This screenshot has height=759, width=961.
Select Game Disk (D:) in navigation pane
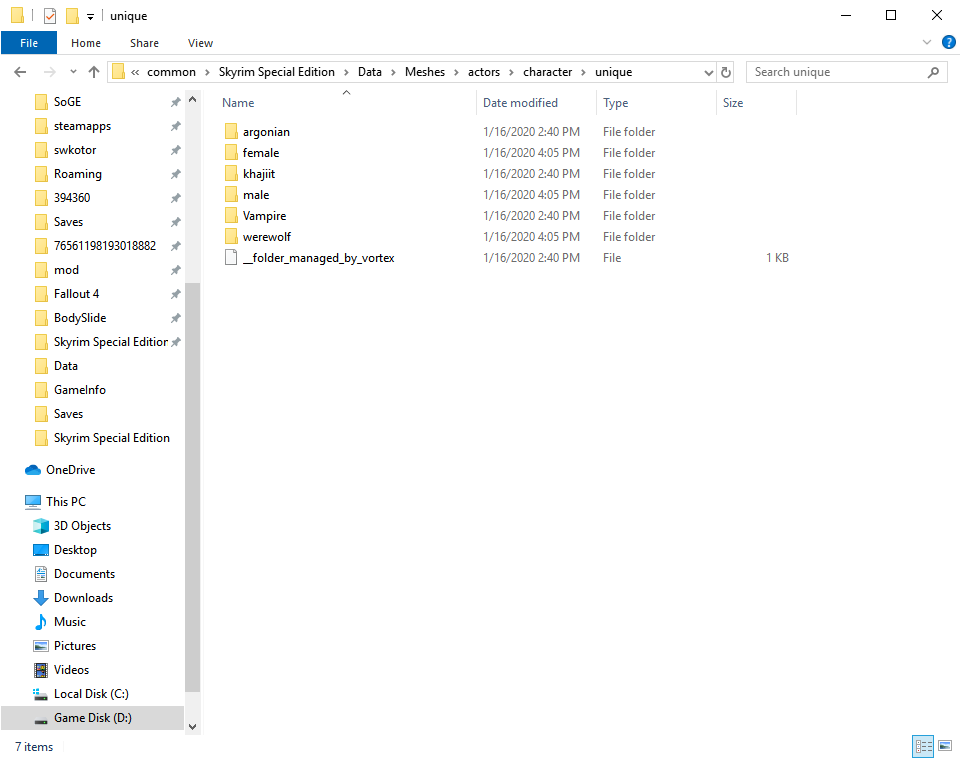click(93, 718)
